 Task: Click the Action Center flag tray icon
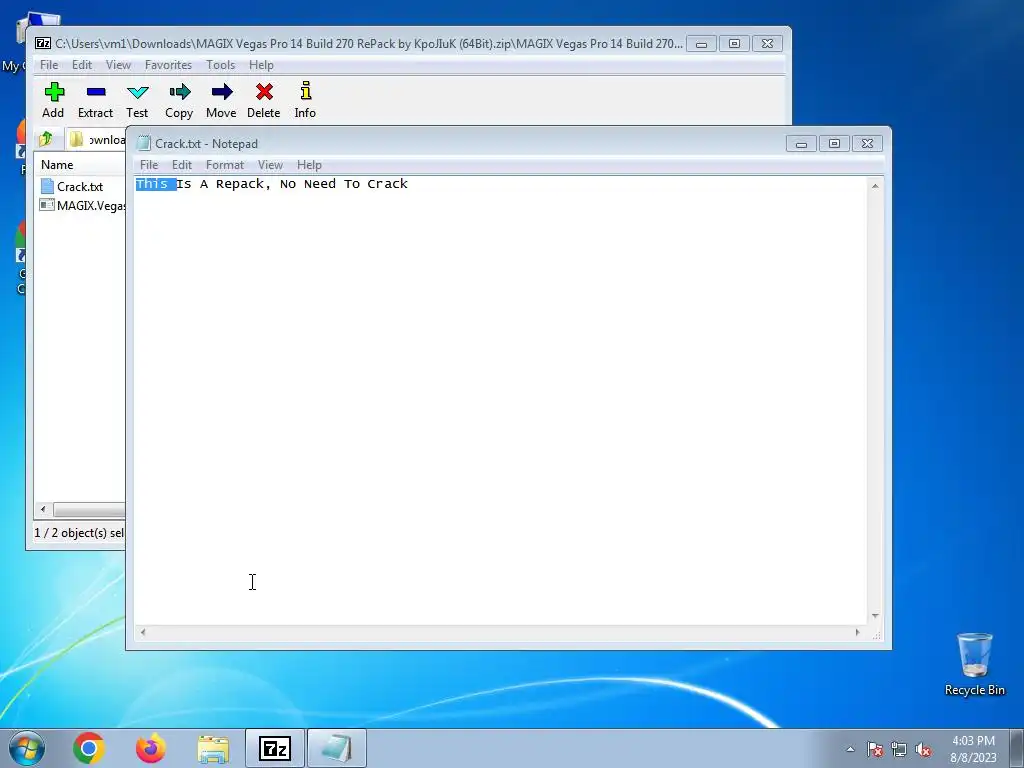[875, 749]
